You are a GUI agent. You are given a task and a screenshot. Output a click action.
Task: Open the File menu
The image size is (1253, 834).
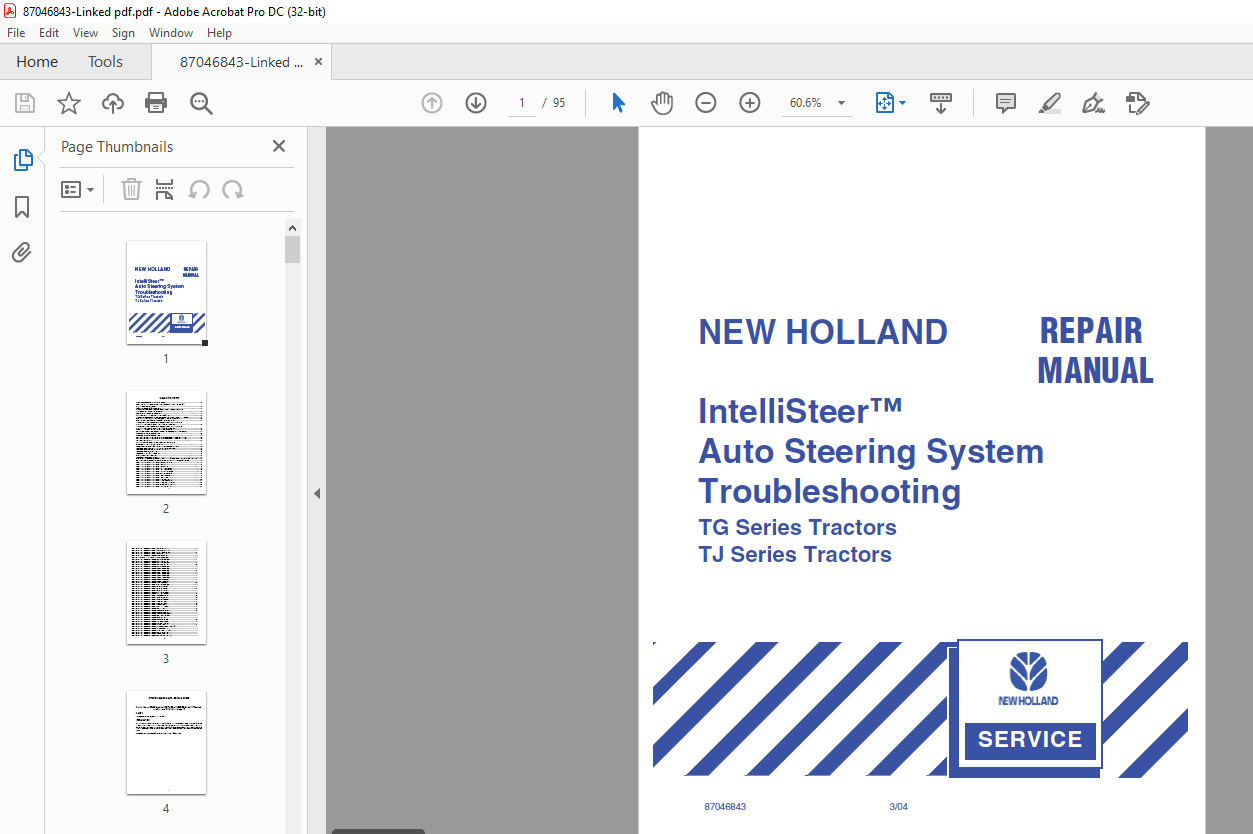click(x=16, y=33)
